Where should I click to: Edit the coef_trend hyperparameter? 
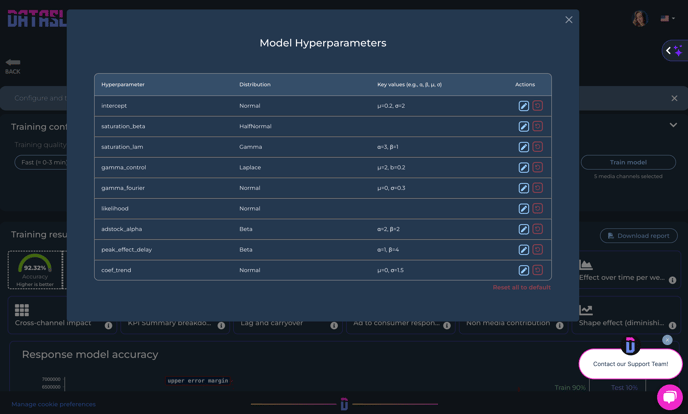(x=523, y=270)
